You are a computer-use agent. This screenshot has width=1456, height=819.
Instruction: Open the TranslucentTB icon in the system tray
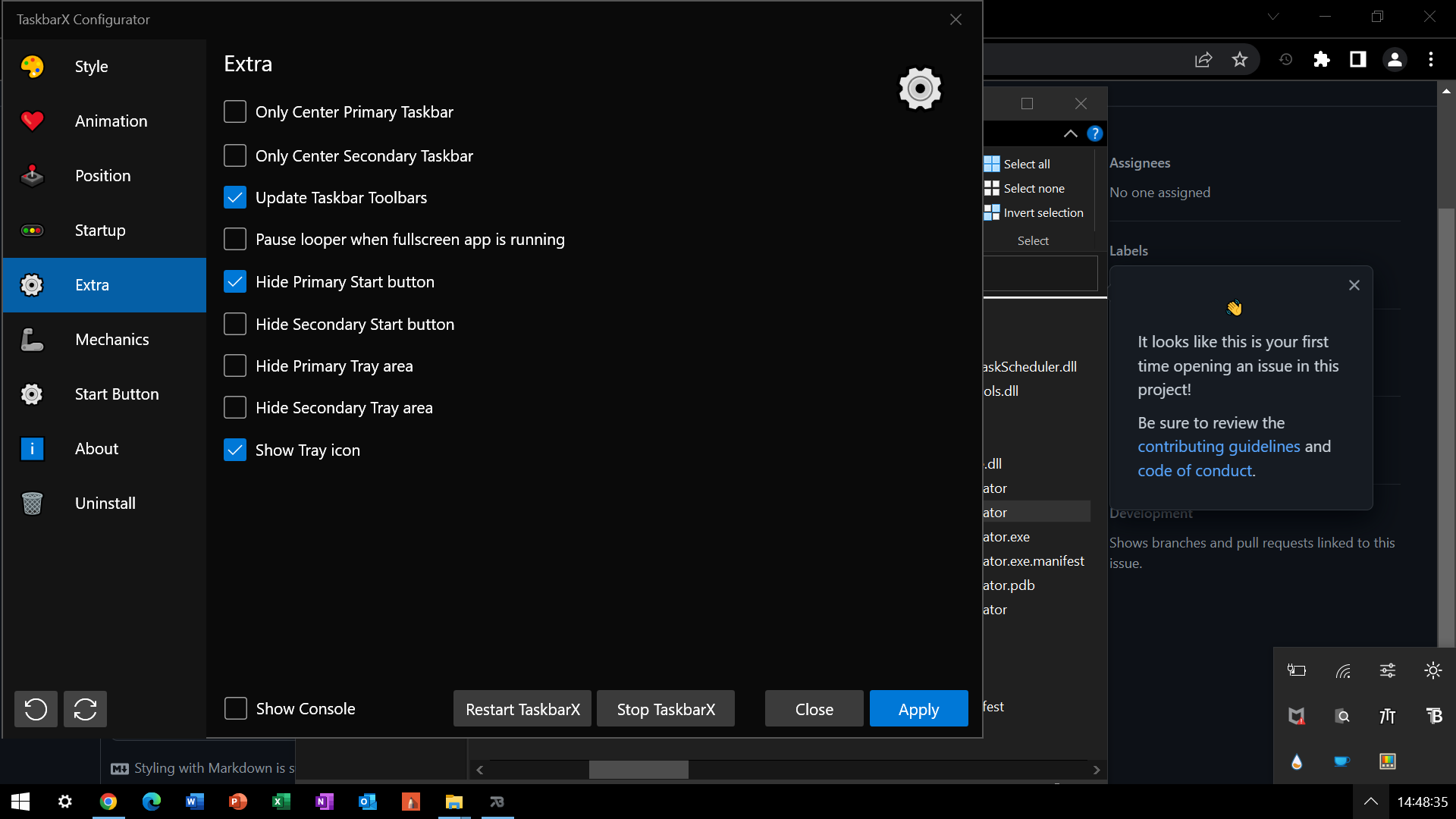pyautogui.click(x=1436, y=715)
